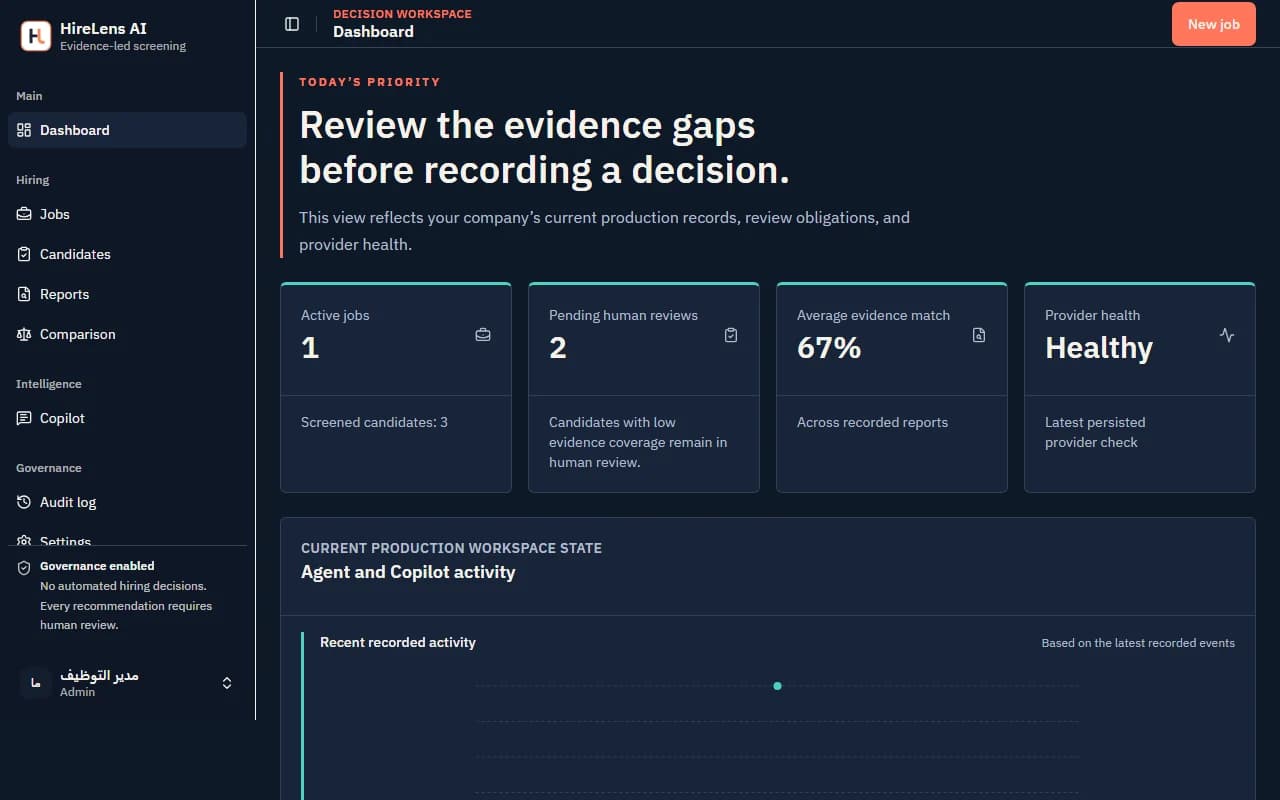The width and height of the screenshot is (1280, 800).
Task: Open the Pending human reviews card
Action: tap(644, 387)
